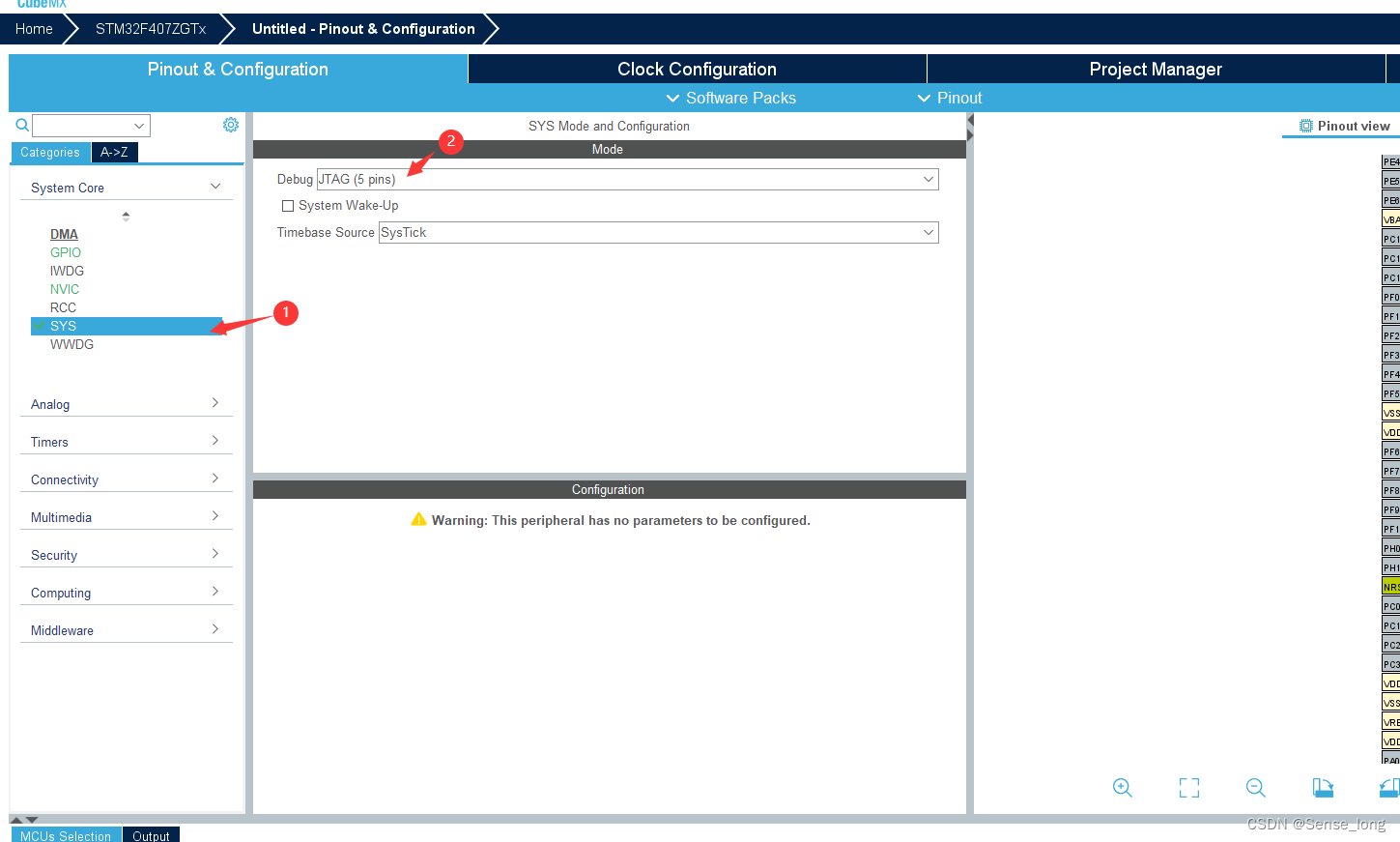Zoom out of the pinout view
This screenshot has width=1400, height=842.
click(1256, 788)
